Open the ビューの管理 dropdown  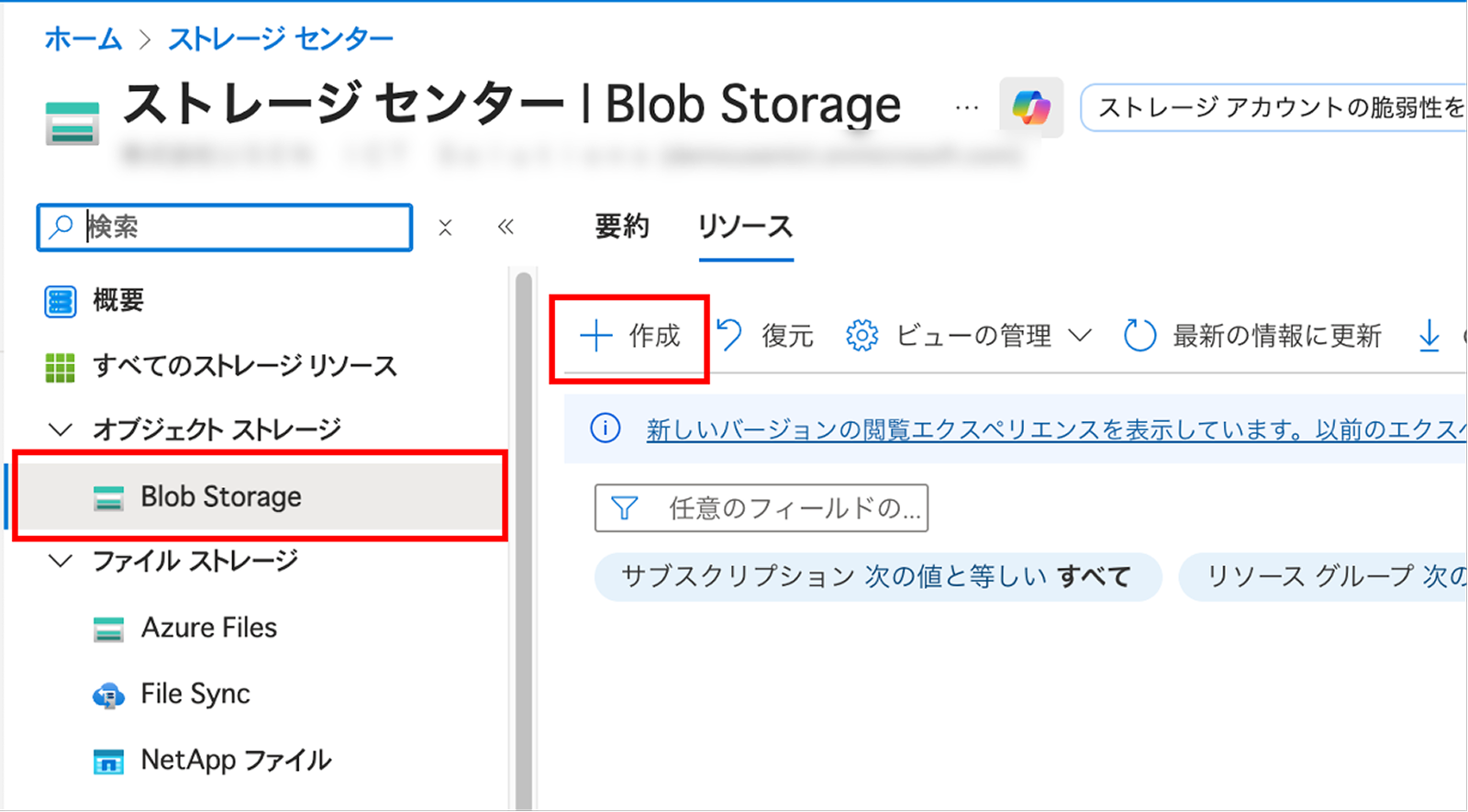[969, 337]
